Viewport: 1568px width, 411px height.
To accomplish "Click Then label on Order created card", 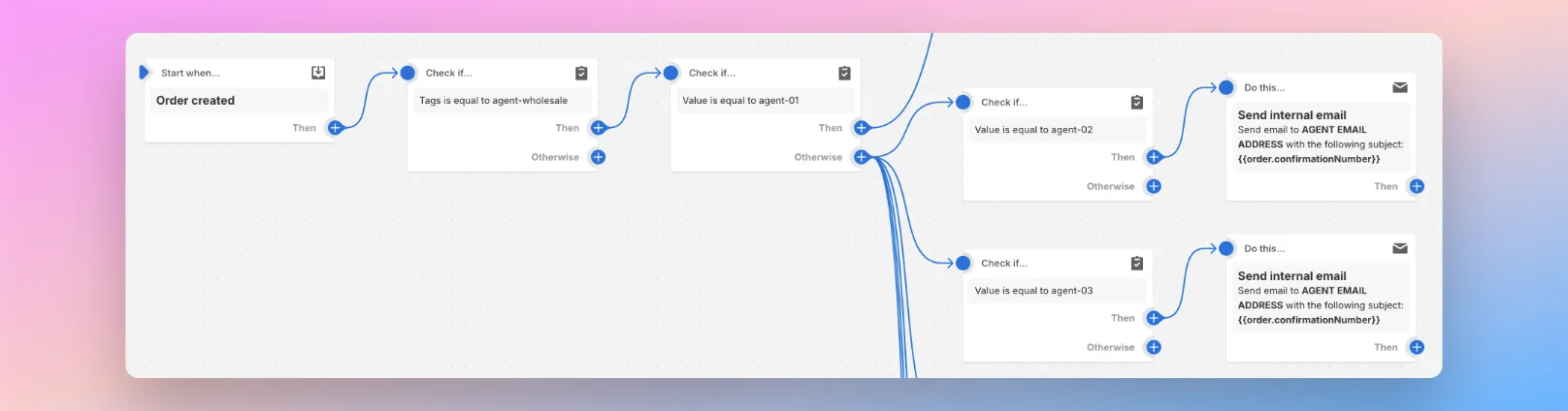I will [x=305, y=128].
